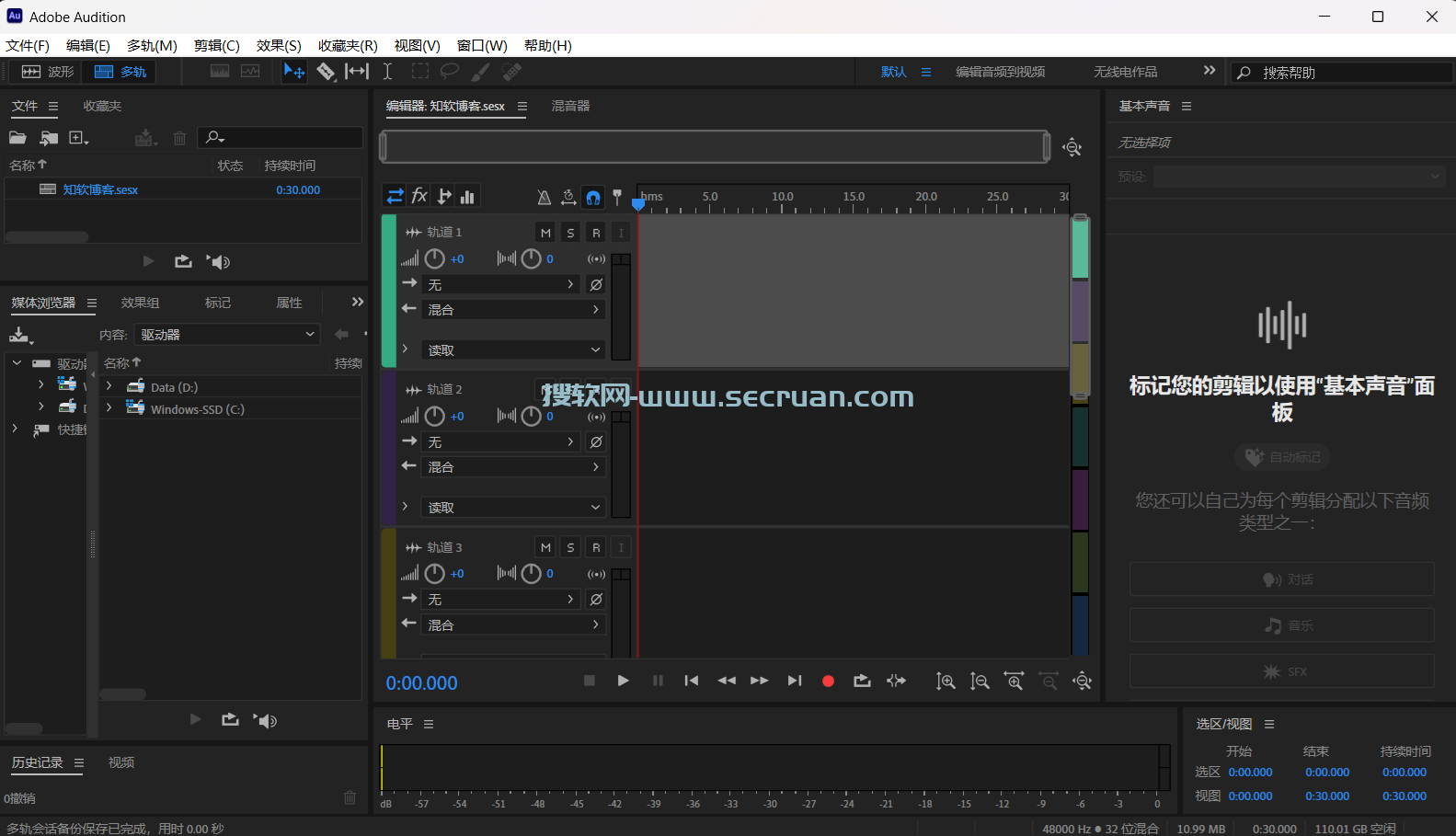This screenshot has width=1456, height=836.
Task: Show the Sends track view
Action: click(x=444, y=196)
